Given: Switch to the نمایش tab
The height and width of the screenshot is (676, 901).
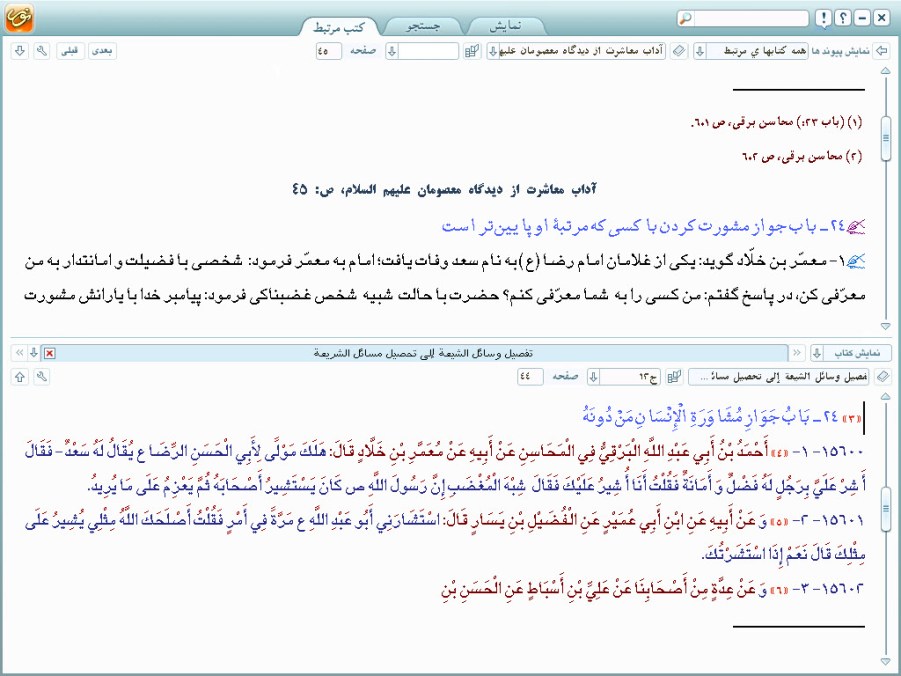Looking at the screenshot, I should [506, 26].
